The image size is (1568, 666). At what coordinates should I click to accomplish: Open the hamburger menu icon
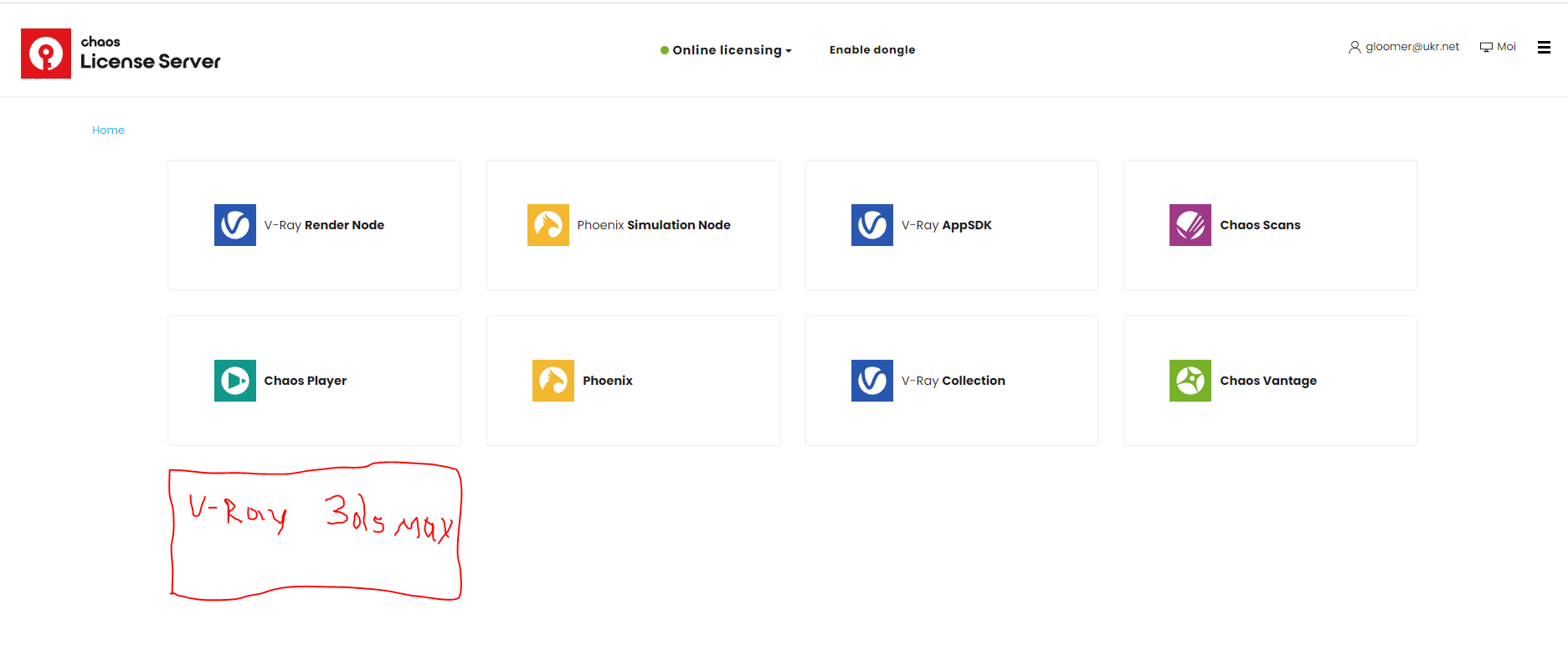(1545, 48)
